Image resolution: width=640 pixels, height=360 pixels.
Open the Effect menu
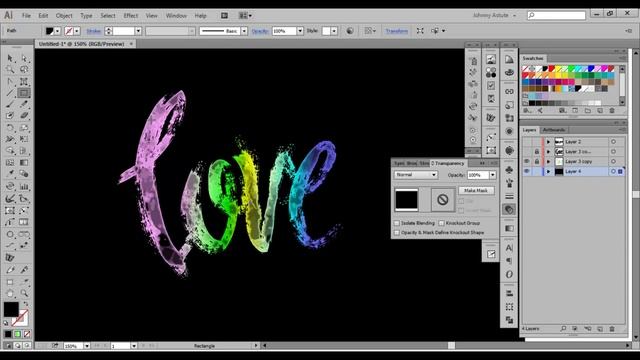point(131,16)
